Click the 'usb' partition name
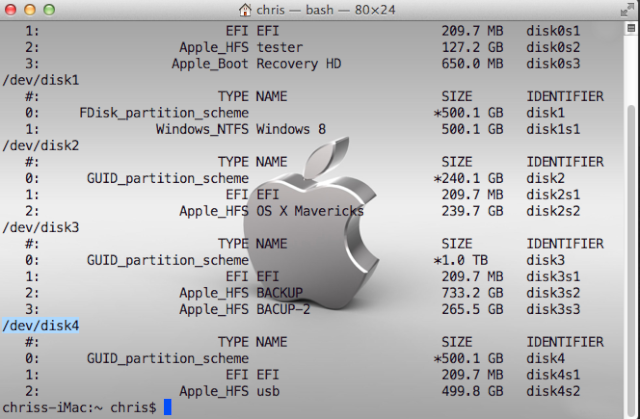640x419 pixels. click(x=268, y=391)
